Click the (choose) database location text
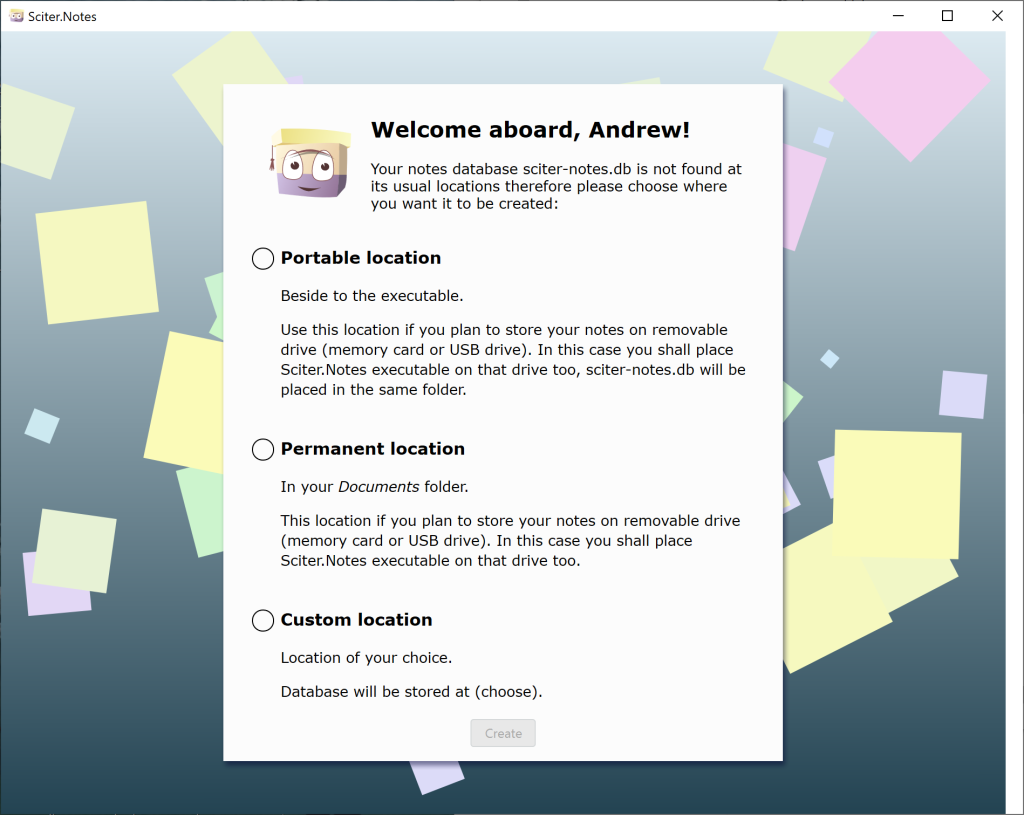 click(x=507, y=692)
